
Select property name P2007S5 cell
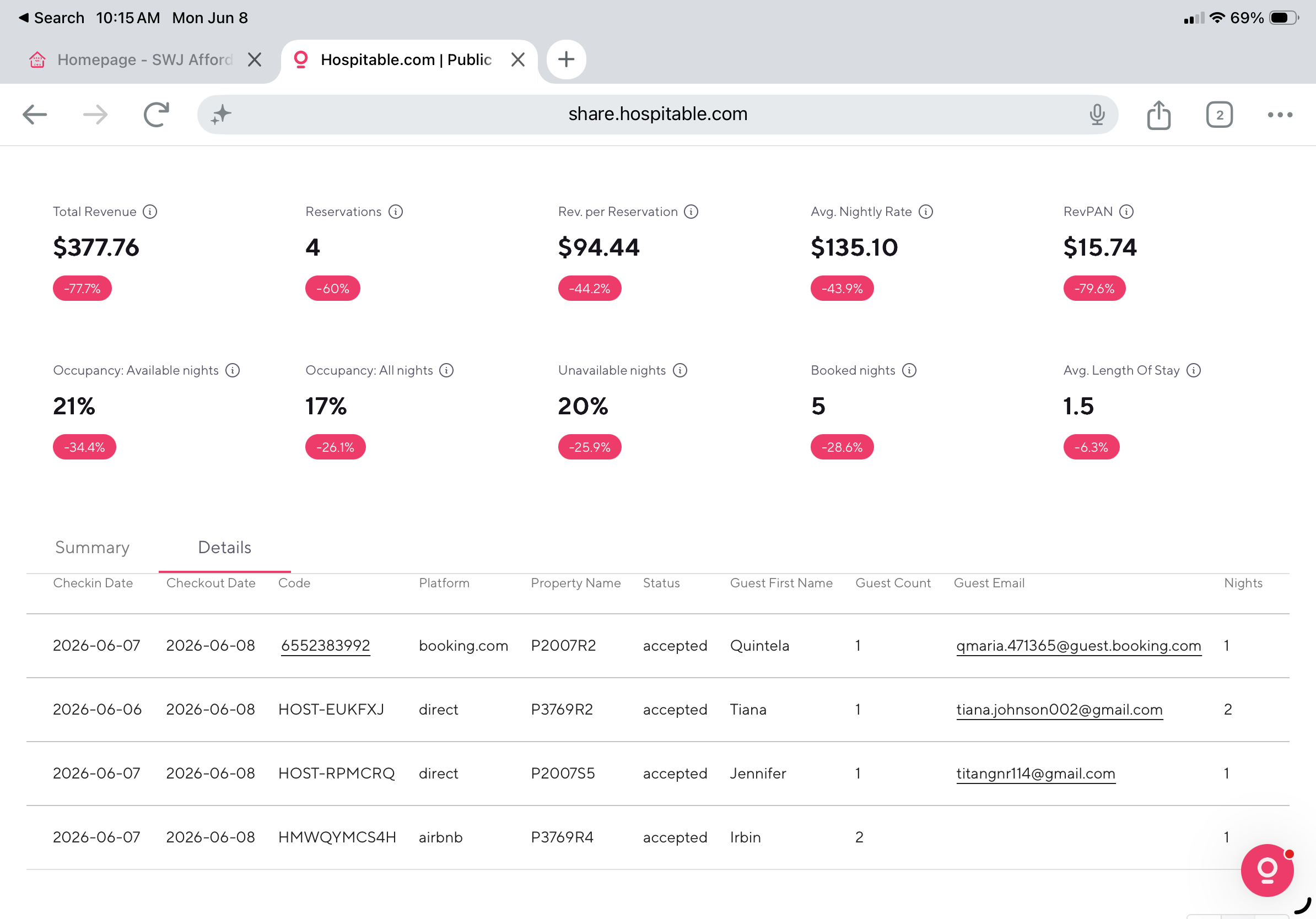tap(562, 773)
